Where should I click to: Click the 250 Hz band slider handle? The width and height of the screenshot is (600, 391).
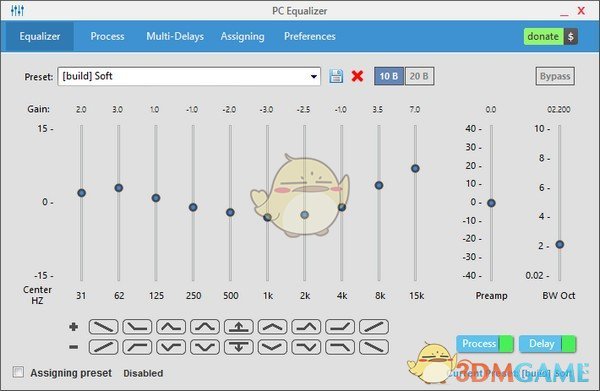[x=193, y=207]
